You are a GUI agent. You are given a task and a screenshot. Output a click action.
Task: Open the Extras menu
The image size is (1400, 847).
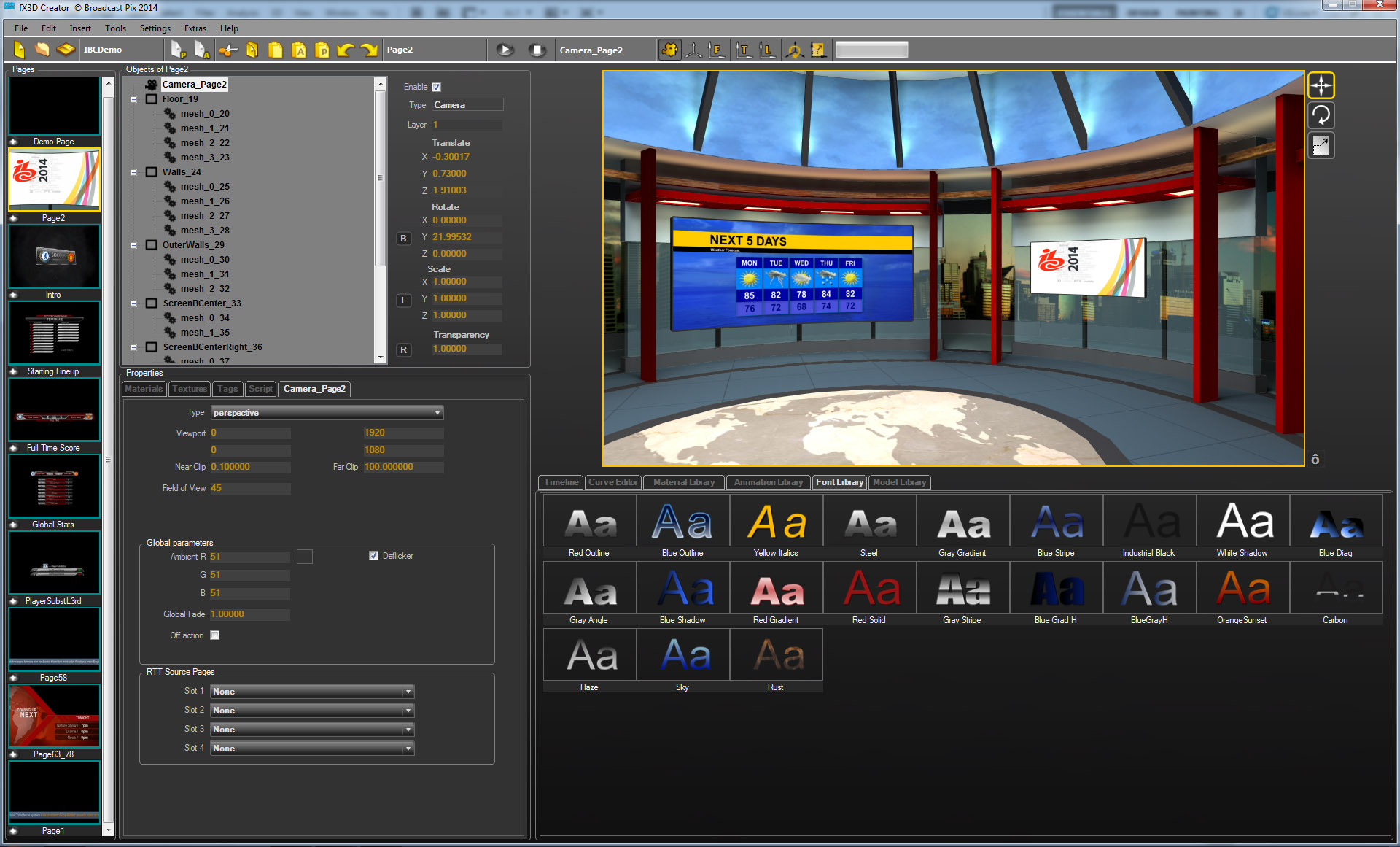[195, 28]
